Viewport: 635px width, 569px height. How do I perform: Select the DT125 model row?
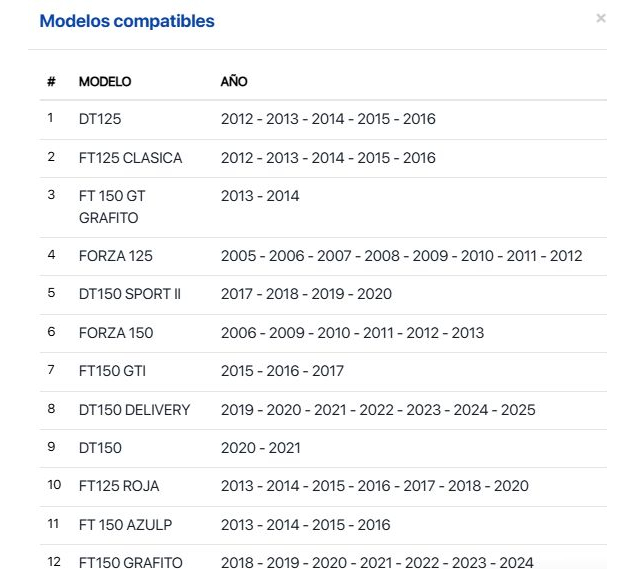click(x=100, y=119)
